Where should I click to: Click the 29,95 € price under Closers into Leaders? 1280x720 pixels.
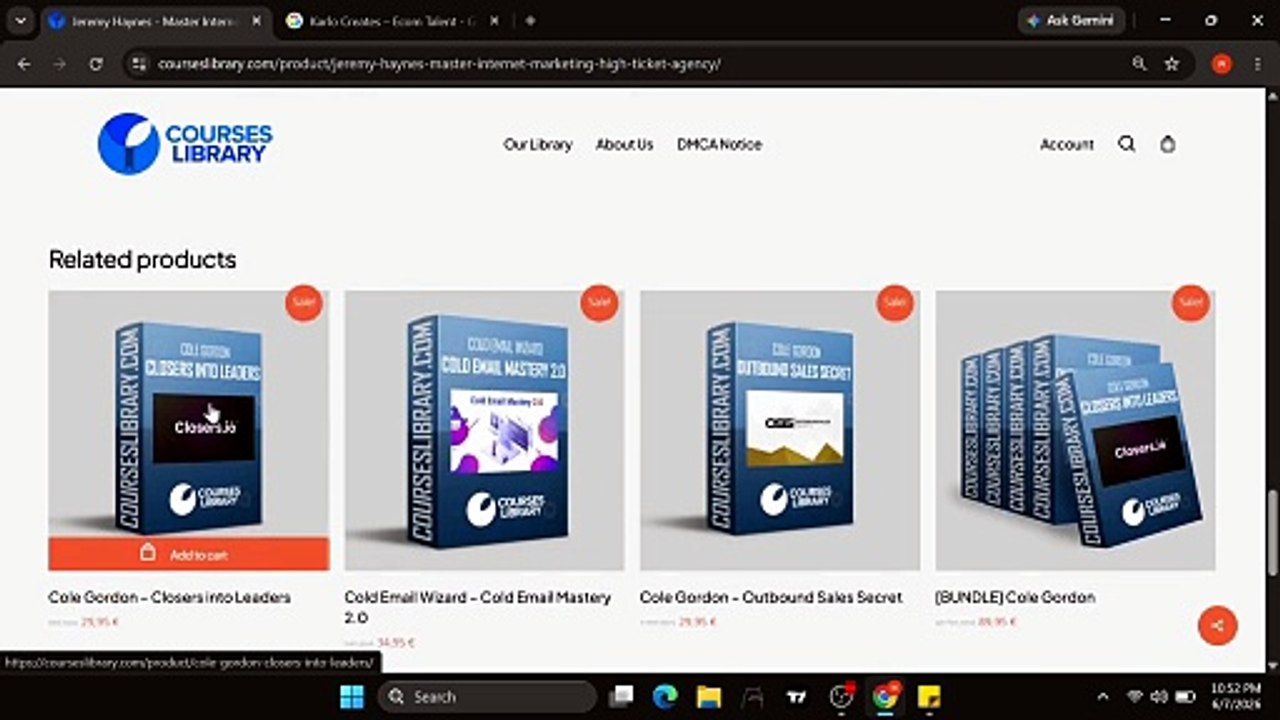tap(100, 622)
